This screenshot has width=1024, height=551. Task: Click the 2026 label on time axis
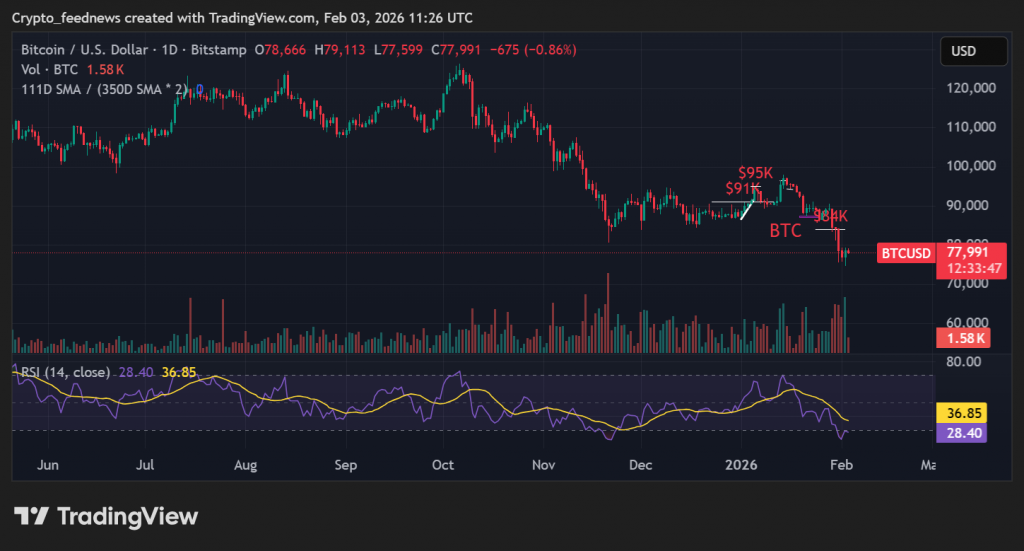742,465
